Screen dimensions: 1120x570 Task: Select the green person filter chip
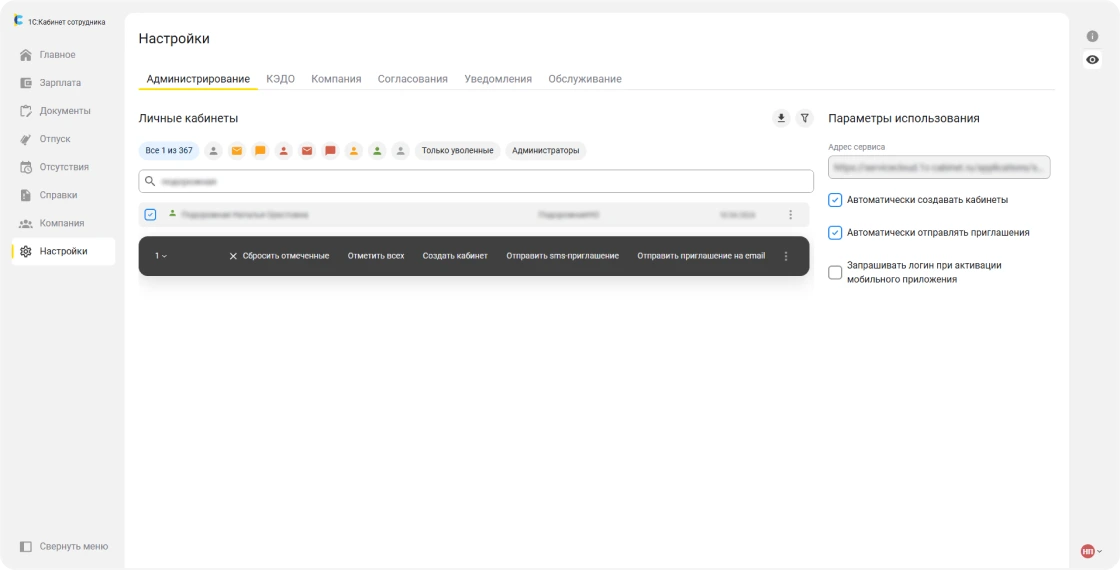(377, 151)
